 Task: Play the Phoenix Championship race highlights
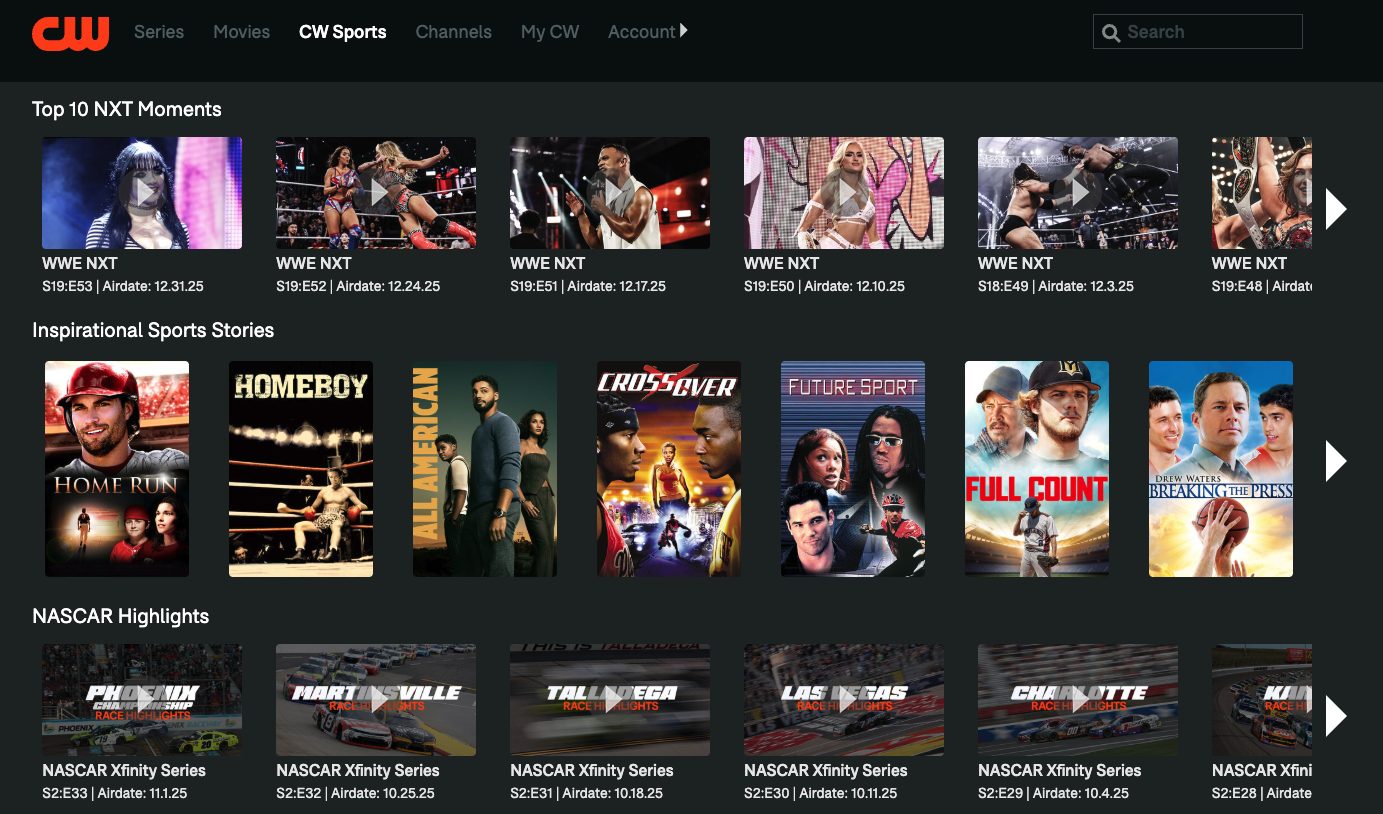141,700
